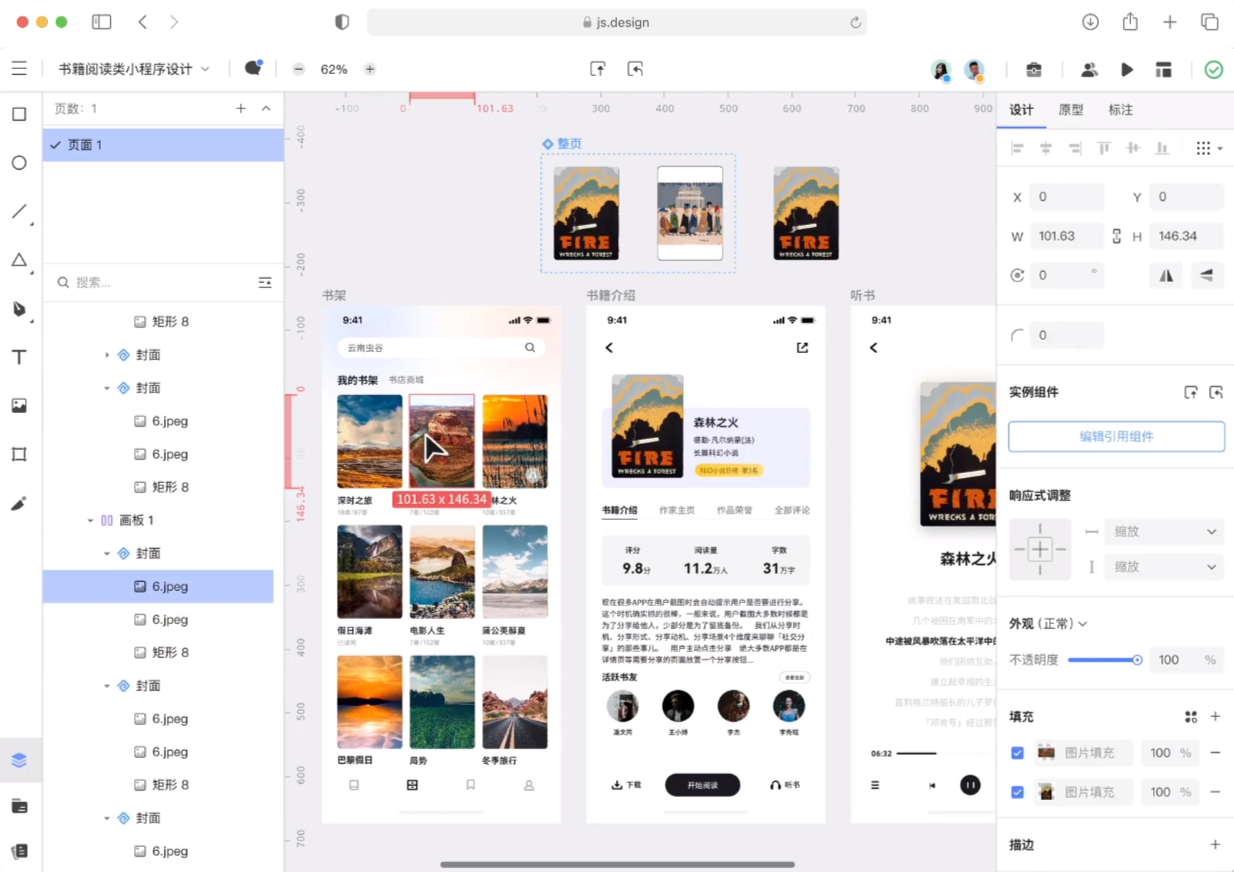The width and height of the screenshot is (1234, 872).
Task: Click the layer search field
Action: pos(150,283)
